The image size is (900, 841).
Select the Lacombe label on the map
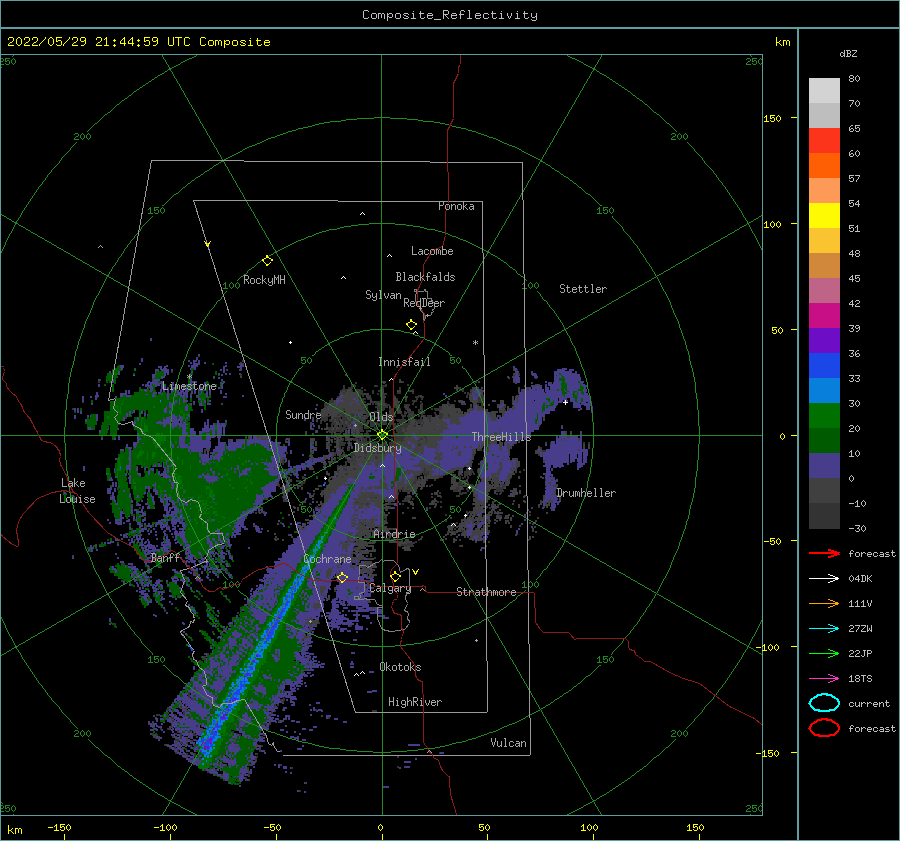tap(432, 251)
